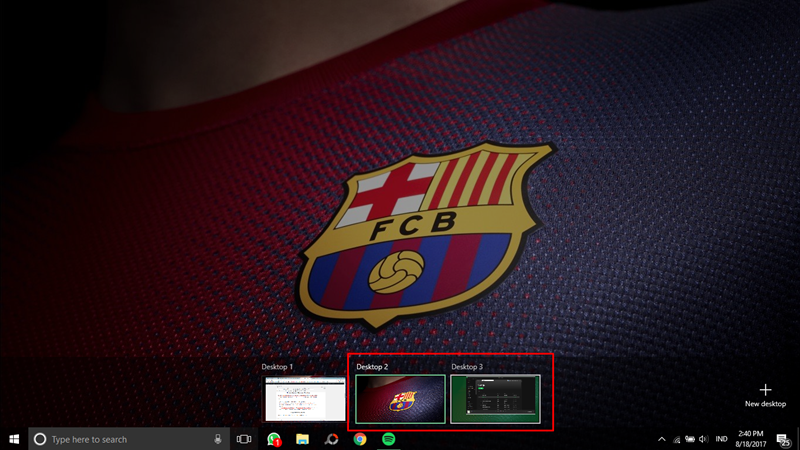Switch to Desktop 1 thumbnail
This screenshot has width=800, height=450.
coord(304,398)
